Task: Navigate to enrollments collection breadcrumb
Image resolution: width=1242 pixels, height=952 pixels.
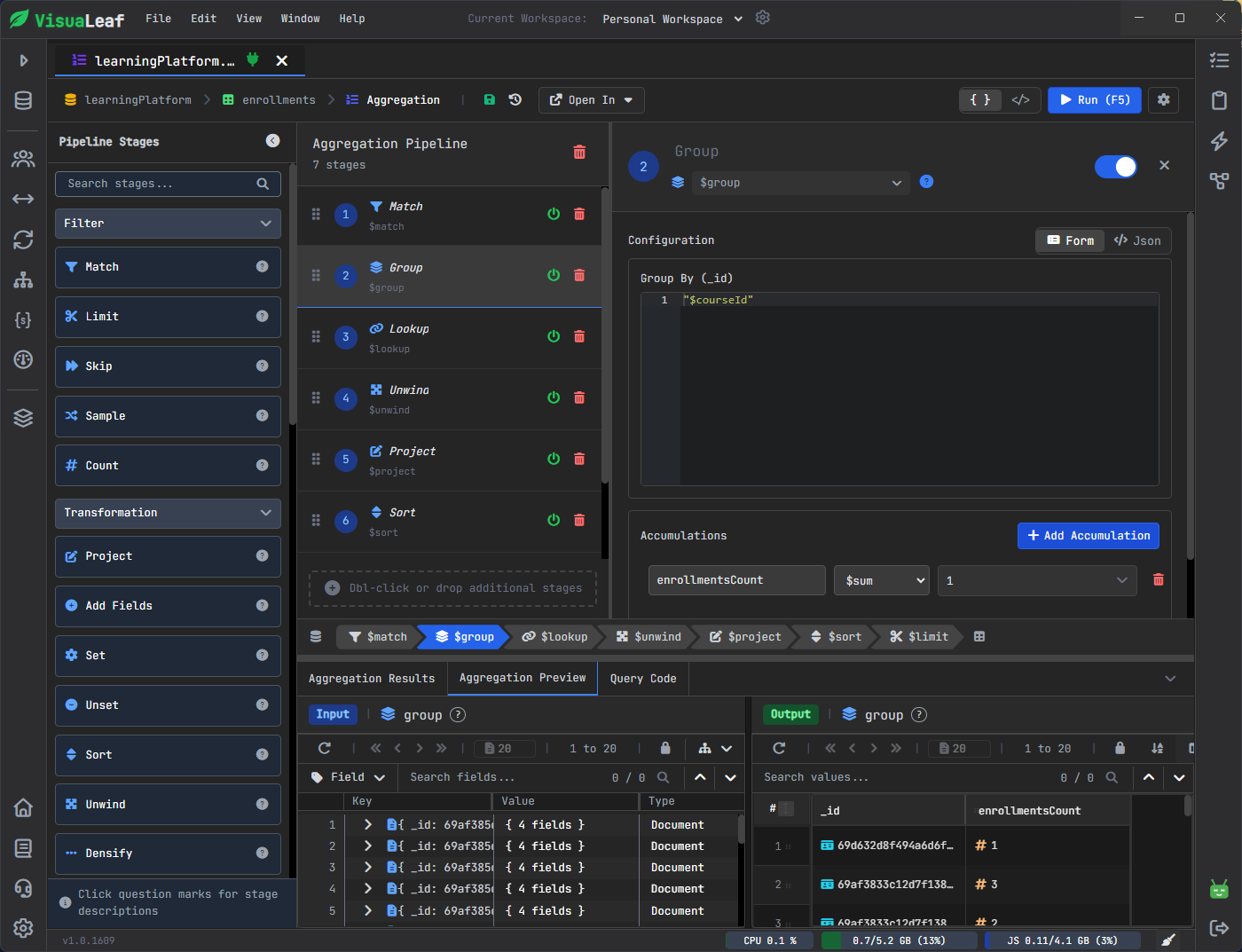Action: coord(269,99)
